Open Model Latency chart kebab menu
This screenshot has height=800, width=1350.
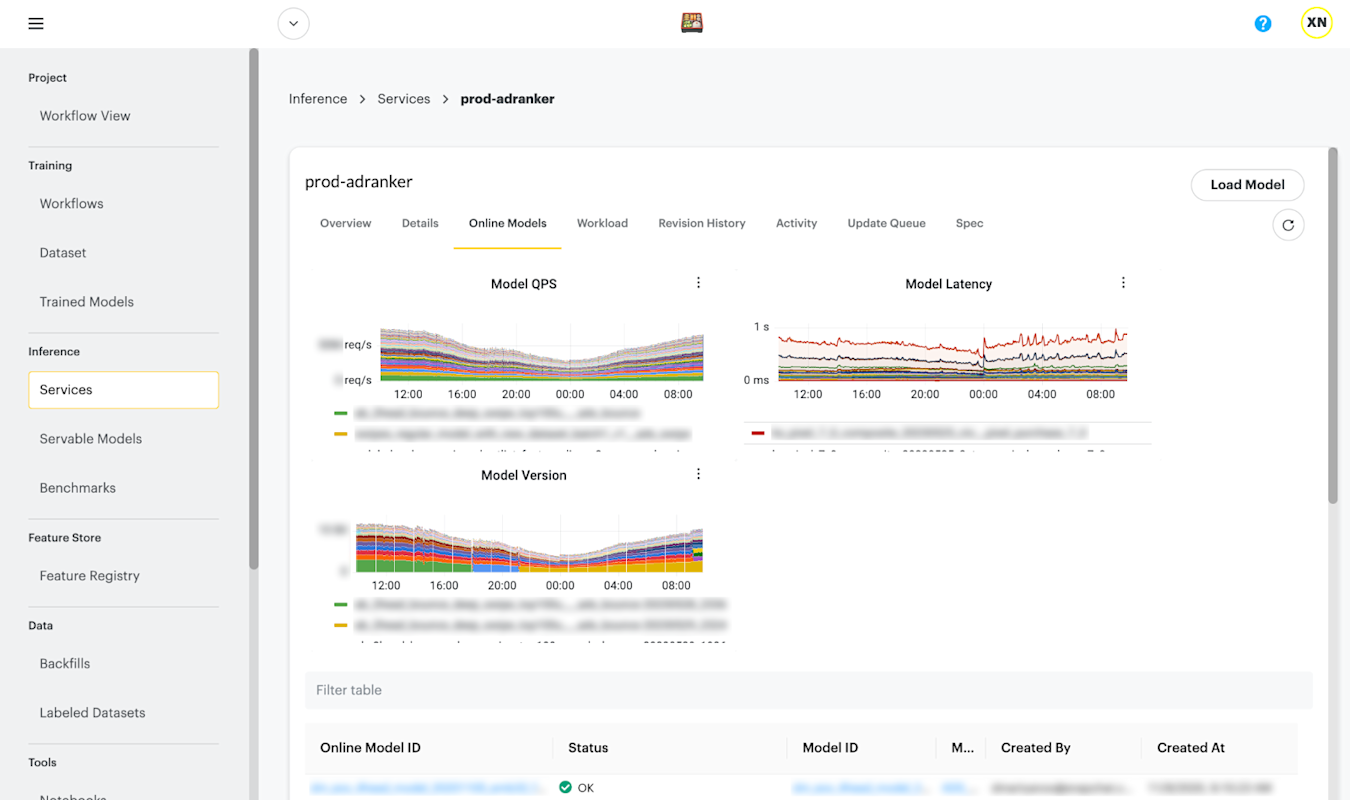(1123, 283)
